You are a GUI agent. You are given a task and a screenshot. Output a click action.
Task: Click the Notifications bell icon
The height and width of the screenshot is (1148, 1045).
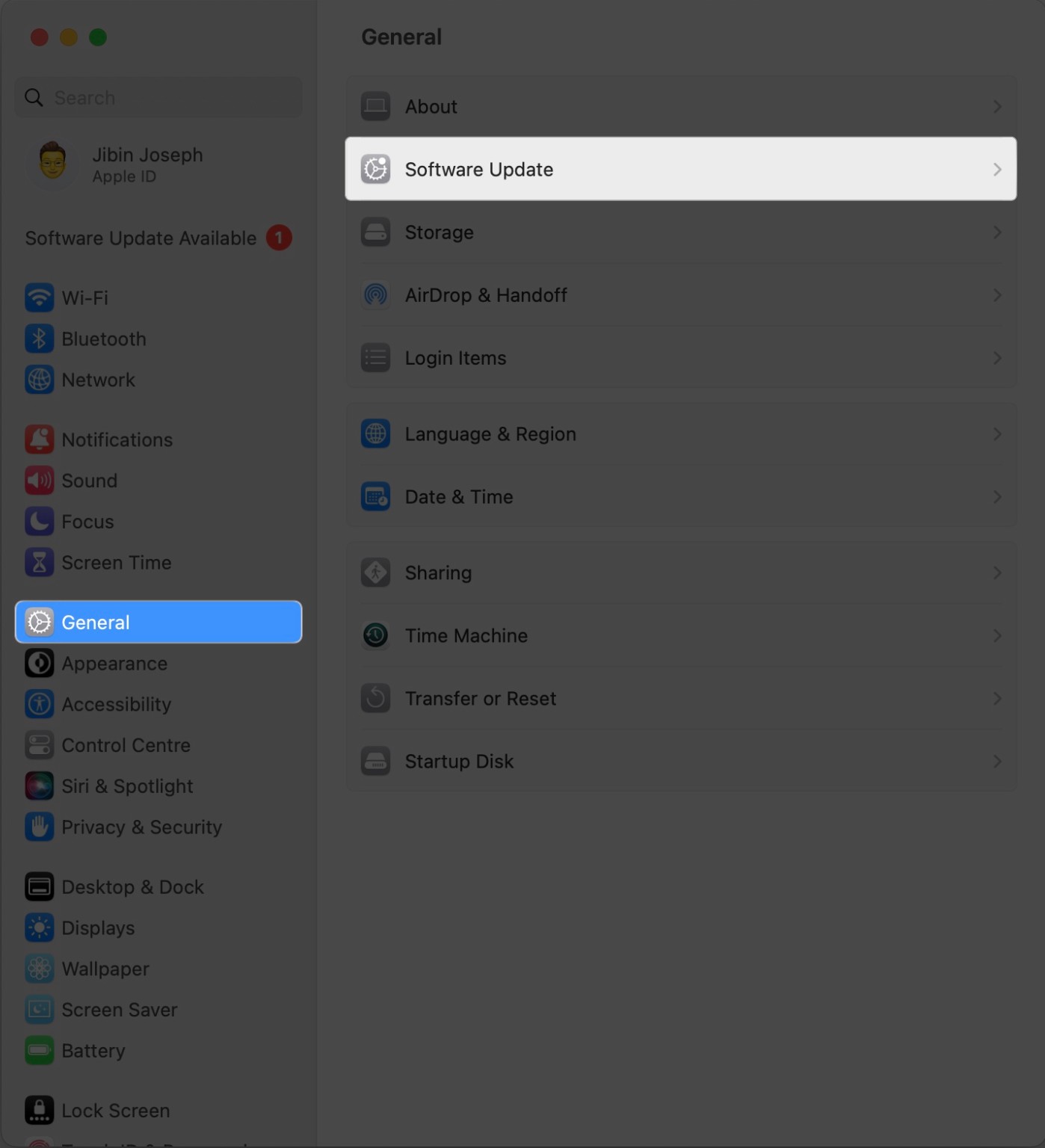click(39, 439)
